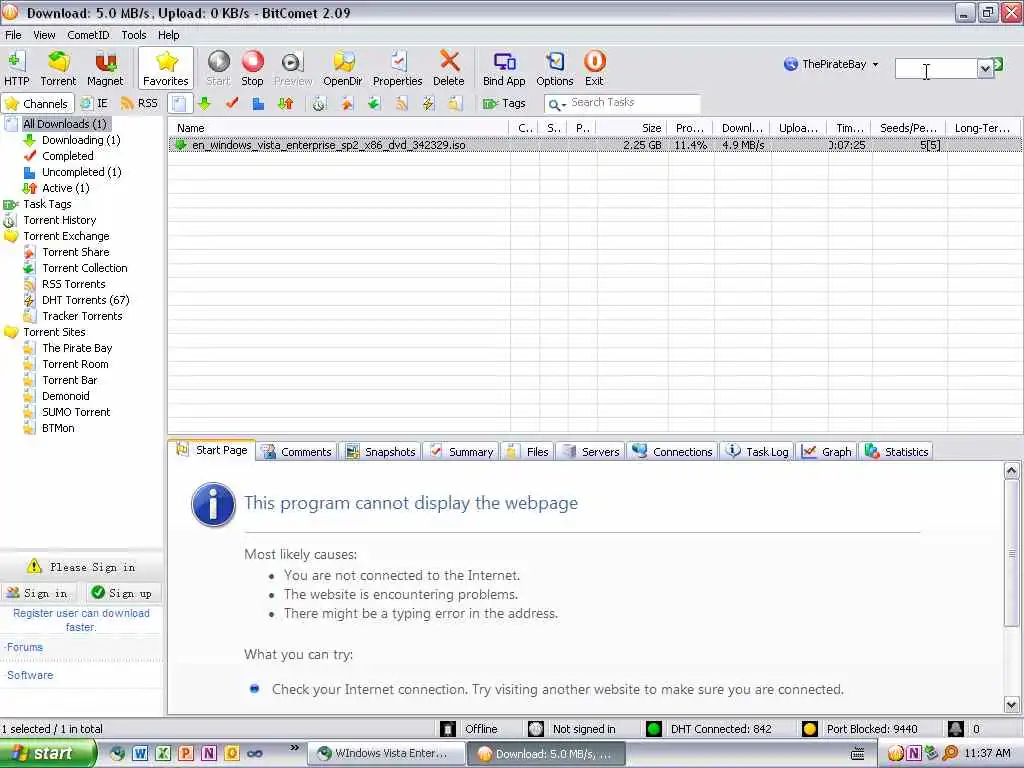Open task Properties from toolbar
1024x768 pixels.
[x=397, y=68]
